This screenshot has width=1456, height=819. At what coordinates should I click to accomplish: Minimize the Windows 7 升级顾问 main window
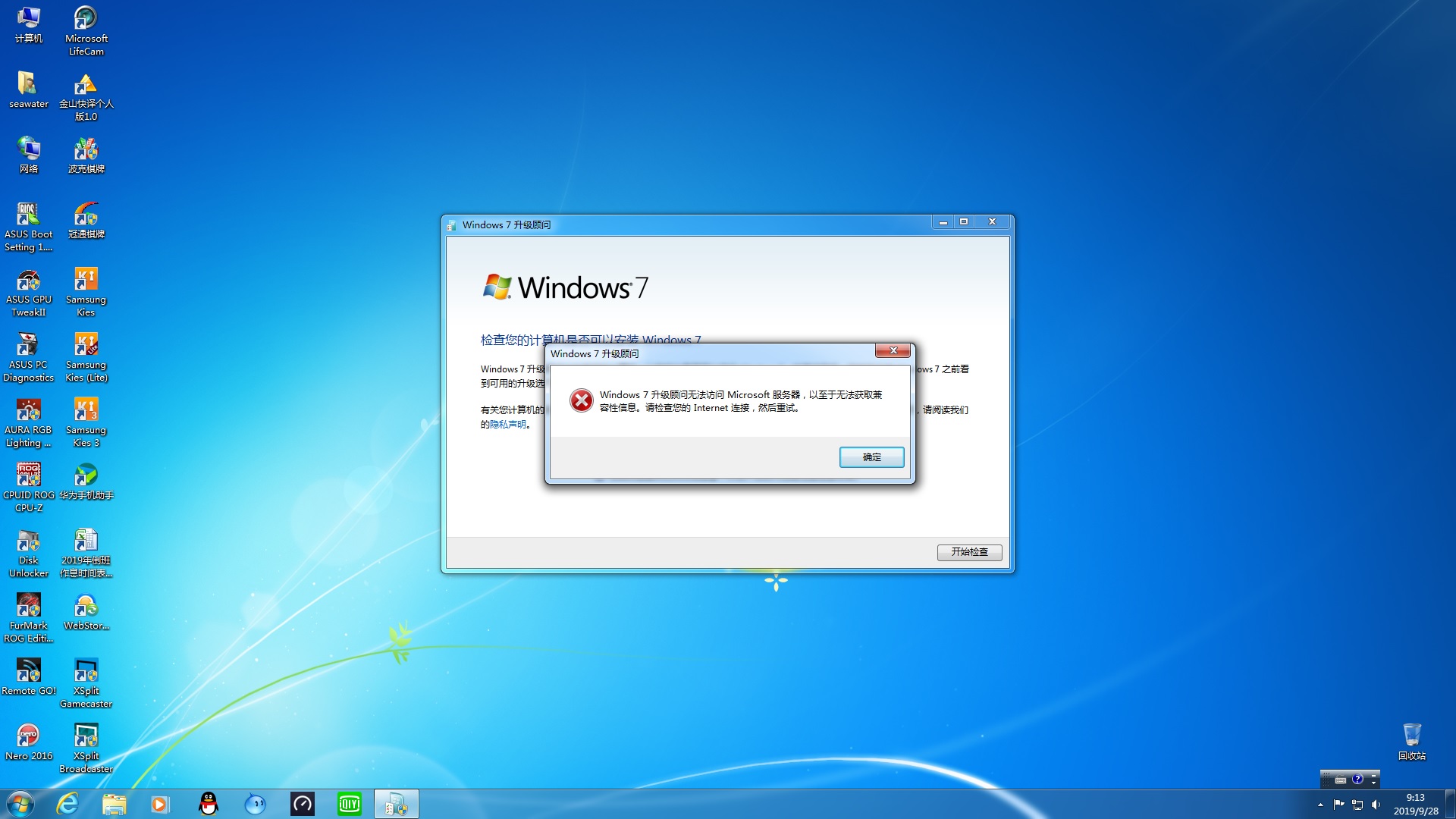943,222
